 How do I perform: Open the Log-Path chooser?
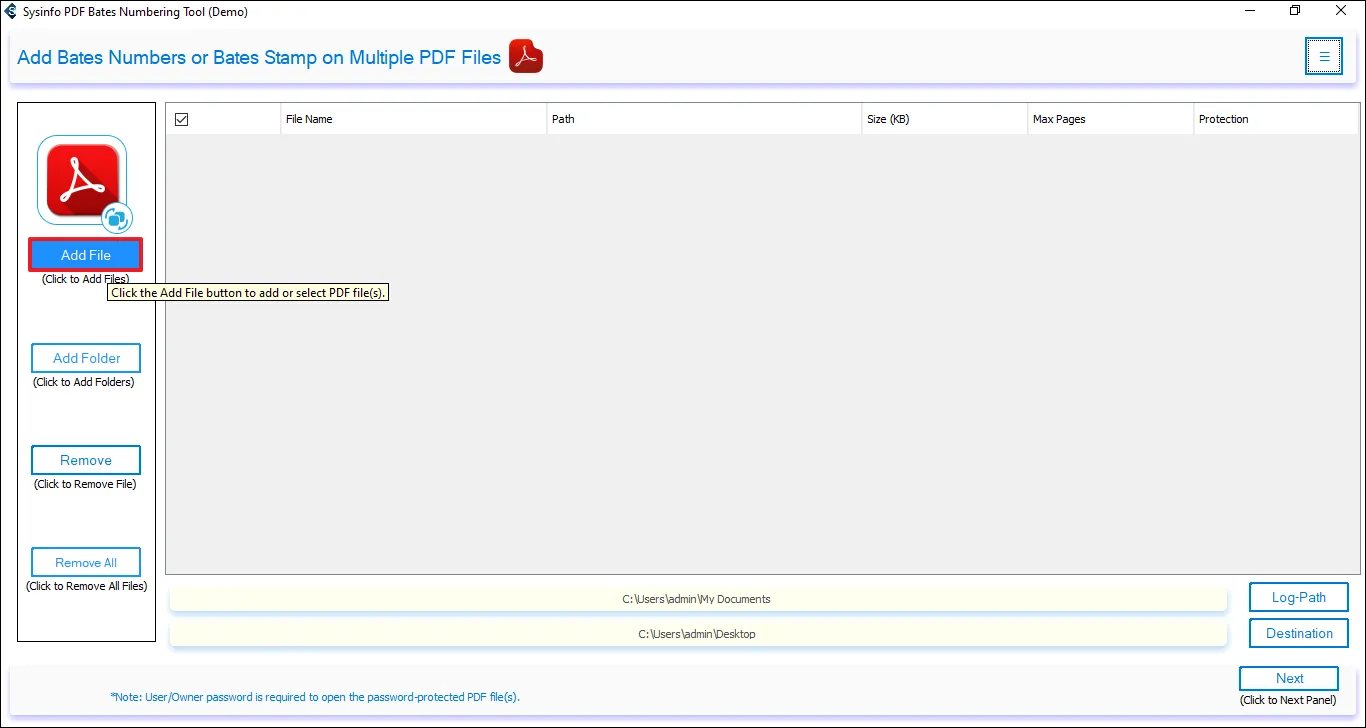tap(1299, 597)
